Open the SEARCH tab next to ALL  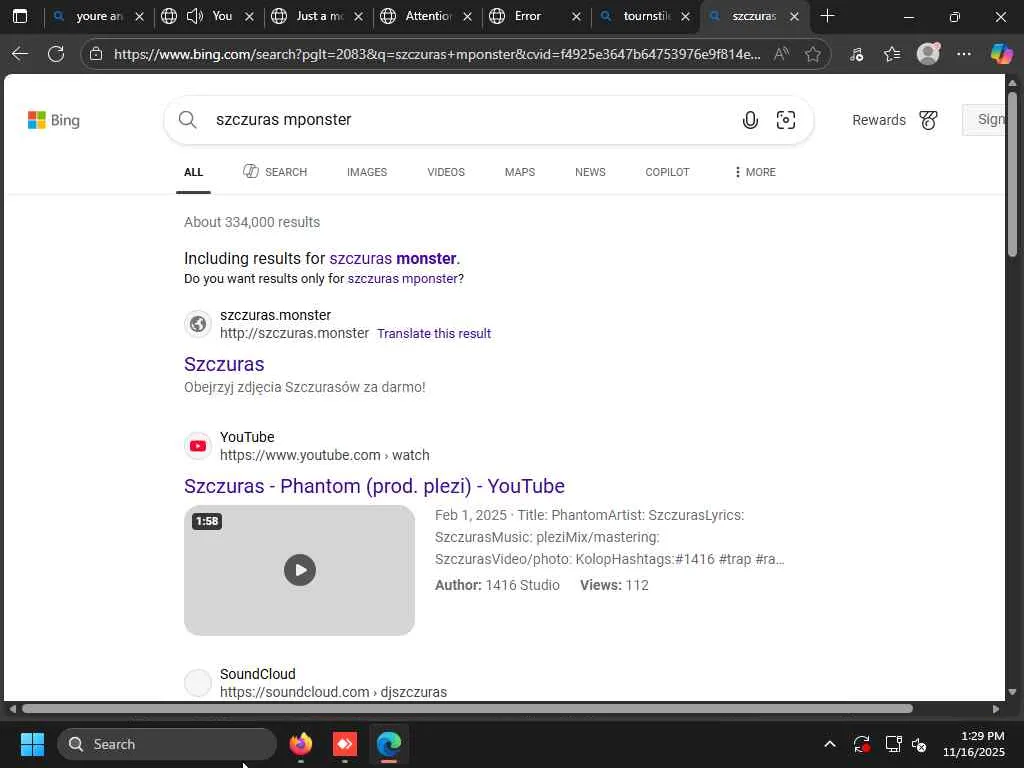[x=275, y=172]
